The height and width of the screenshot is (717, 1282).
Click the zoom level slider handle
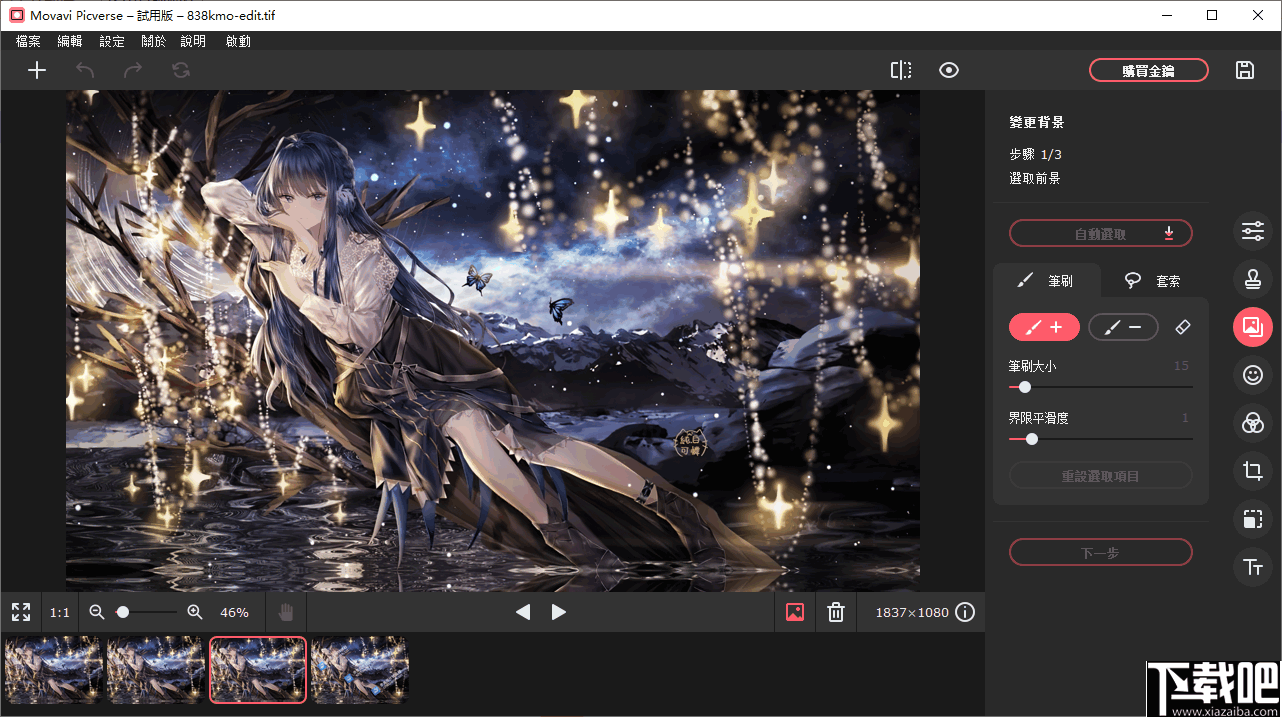tap(123, 612)
